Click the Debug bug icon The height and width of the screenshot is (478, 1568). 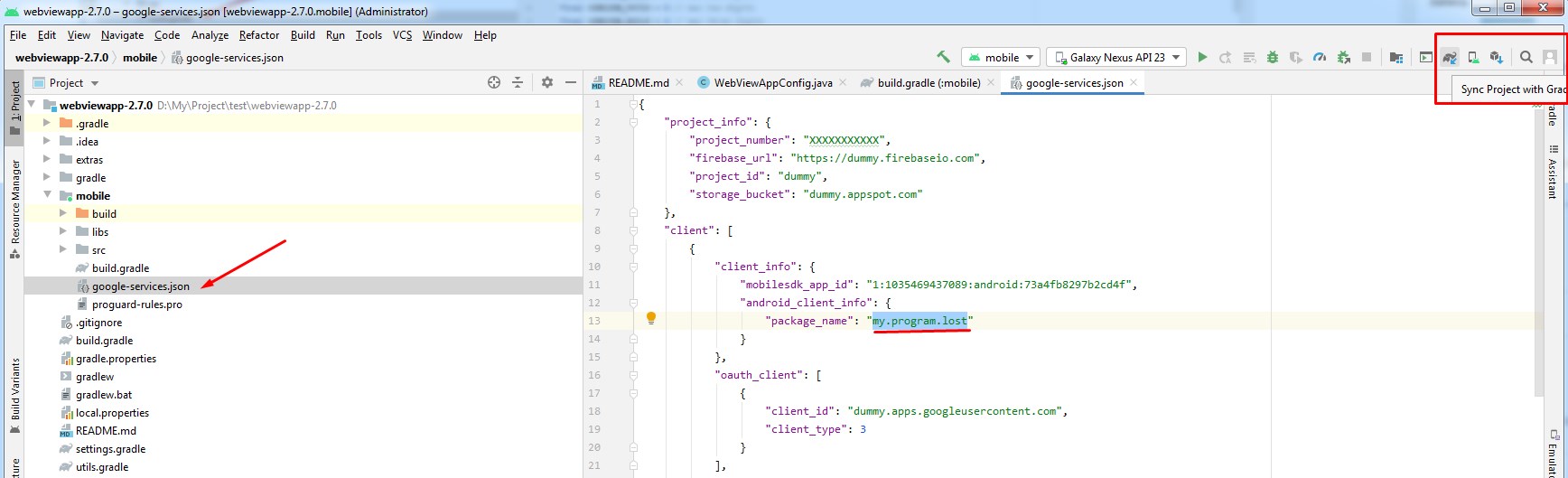[1273, 58]
